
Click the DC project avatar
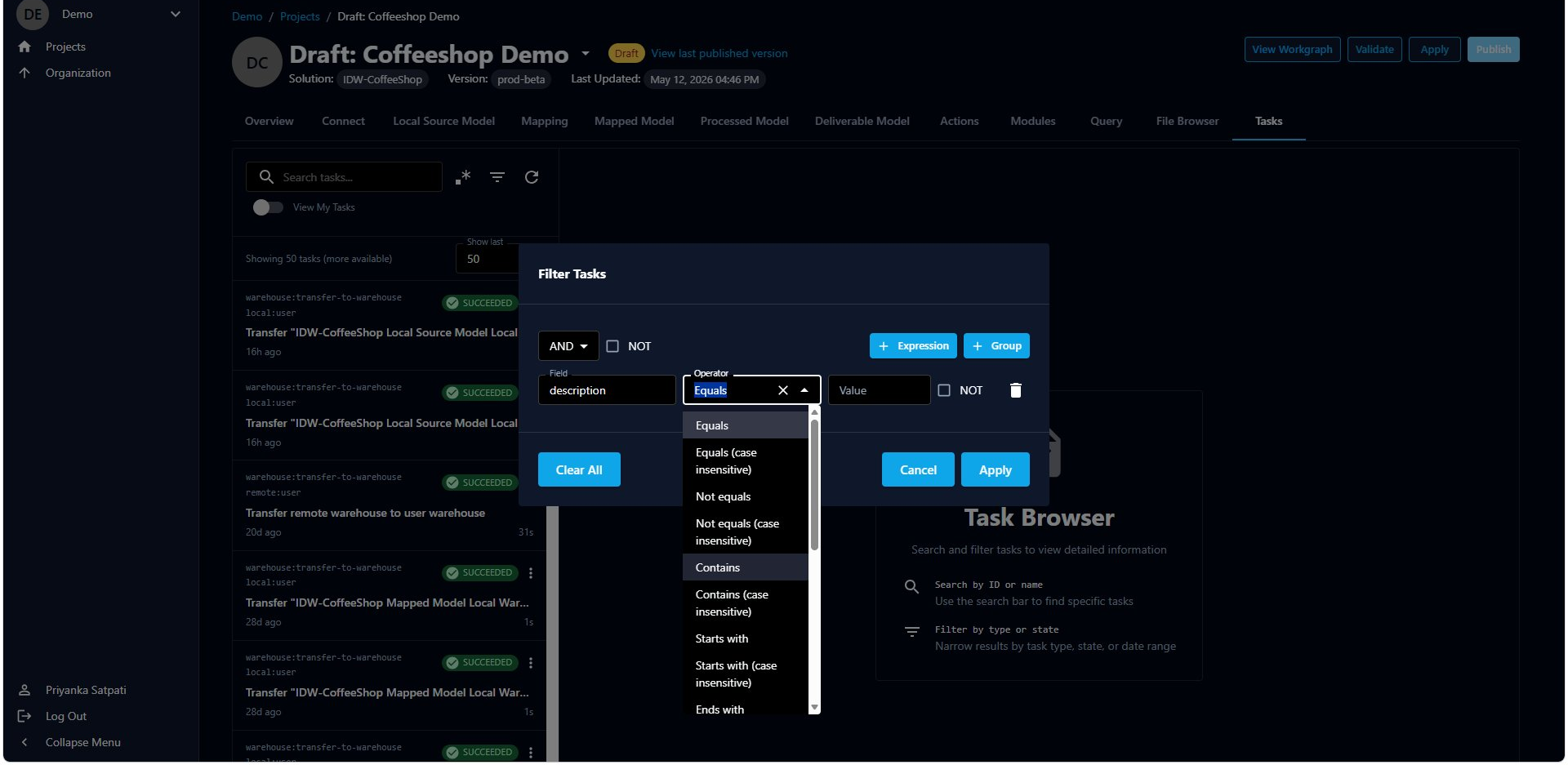click(257, 63)
